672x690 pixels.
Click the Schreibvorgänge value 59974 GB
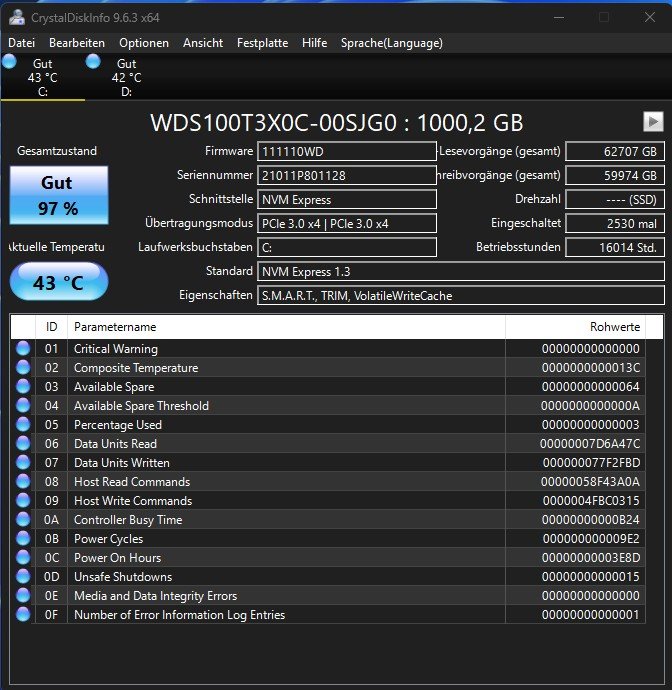click(615, 176)
